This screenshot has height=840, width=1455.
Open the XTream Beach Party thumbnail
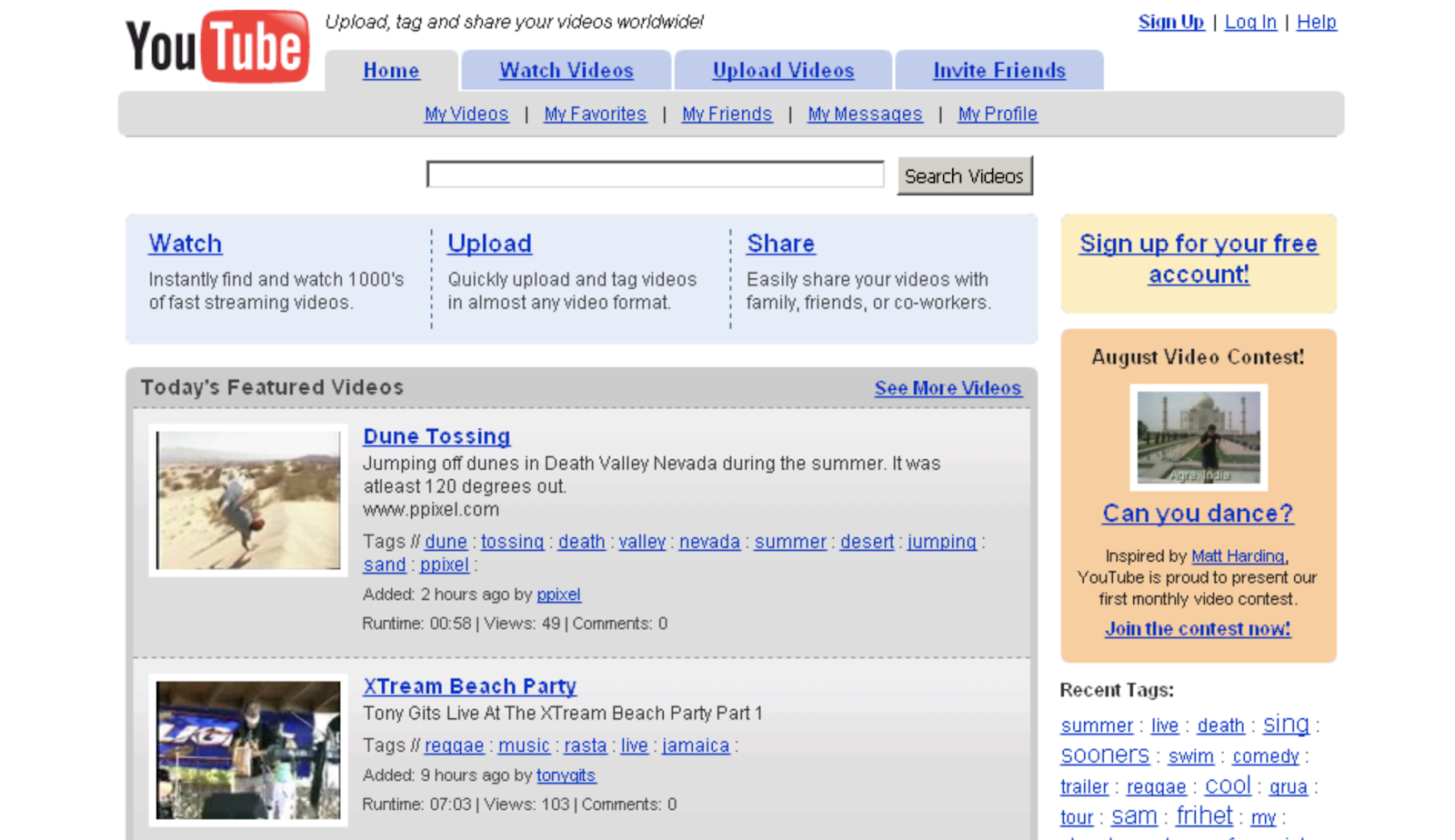click(248, 750)
